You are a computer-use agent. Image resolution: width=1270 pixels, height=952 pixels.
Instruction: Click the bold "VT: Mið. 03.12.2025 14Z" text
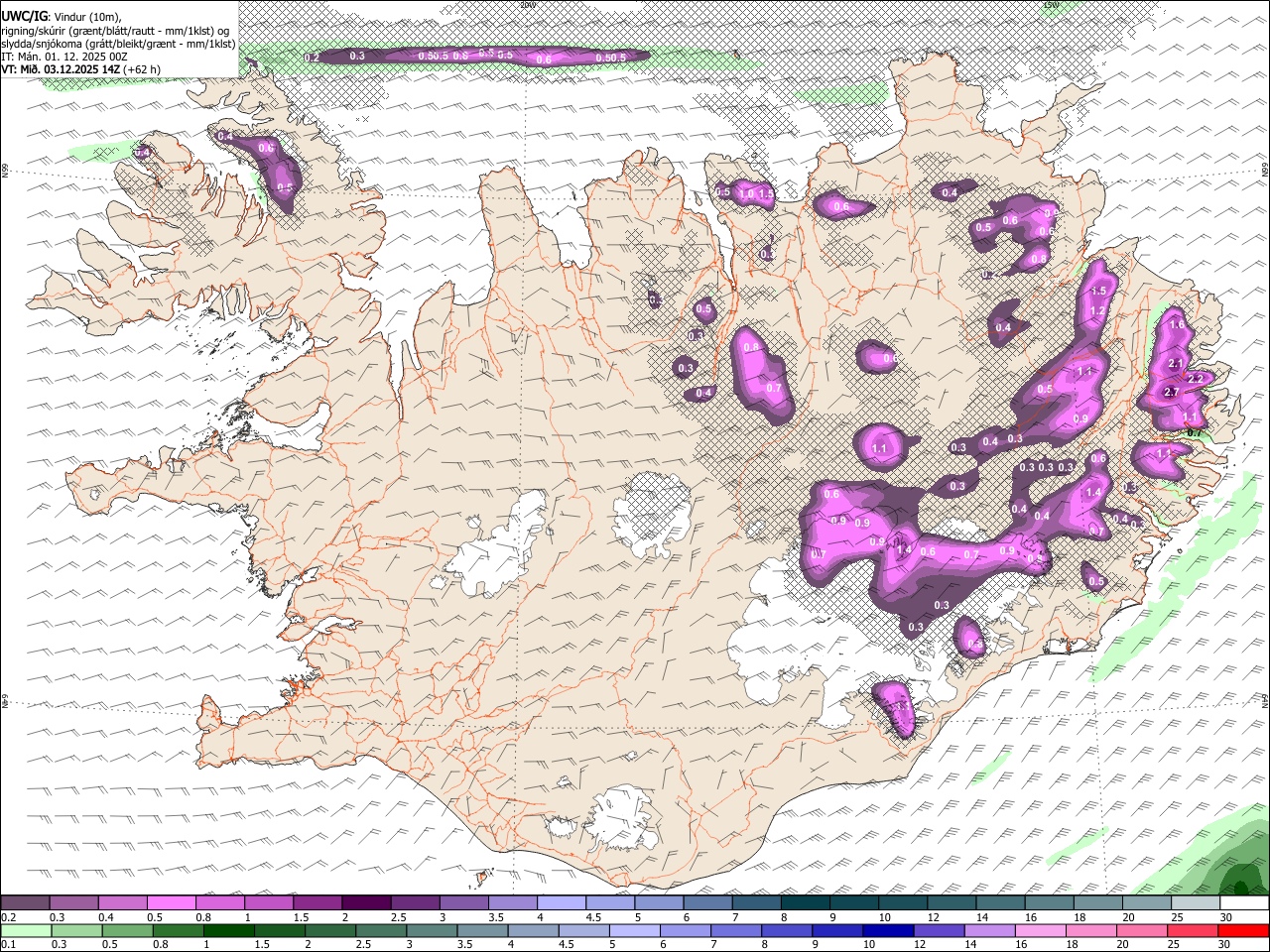point(61,69)
